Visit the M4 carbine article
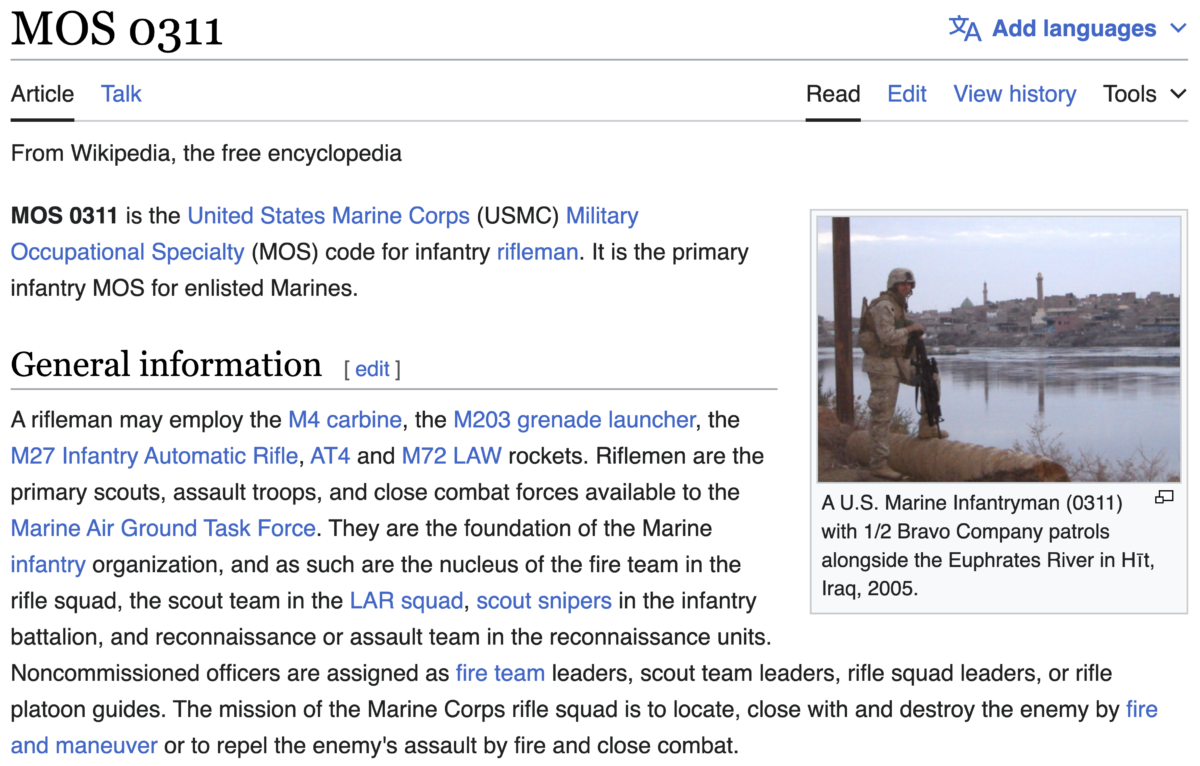This screenshot has width=1200, height=766. pyautogui.click(x=345, y=419)
